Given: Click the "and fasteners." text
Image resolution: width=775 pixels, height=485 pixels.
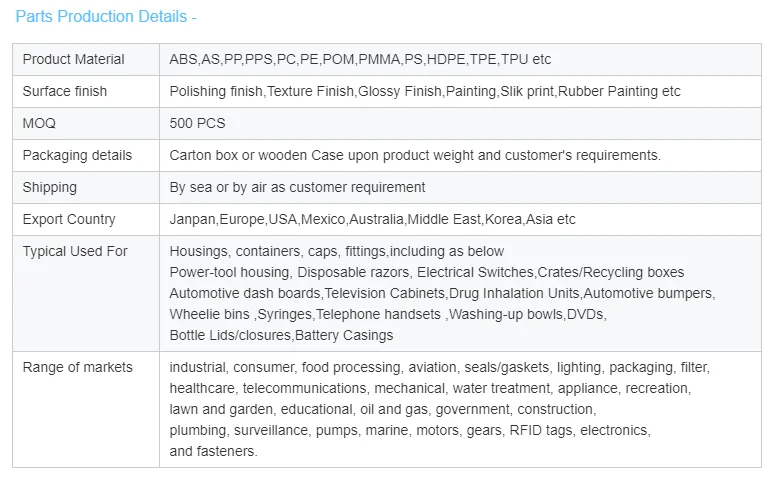Looking at the screenshot, I should [213, 451].
